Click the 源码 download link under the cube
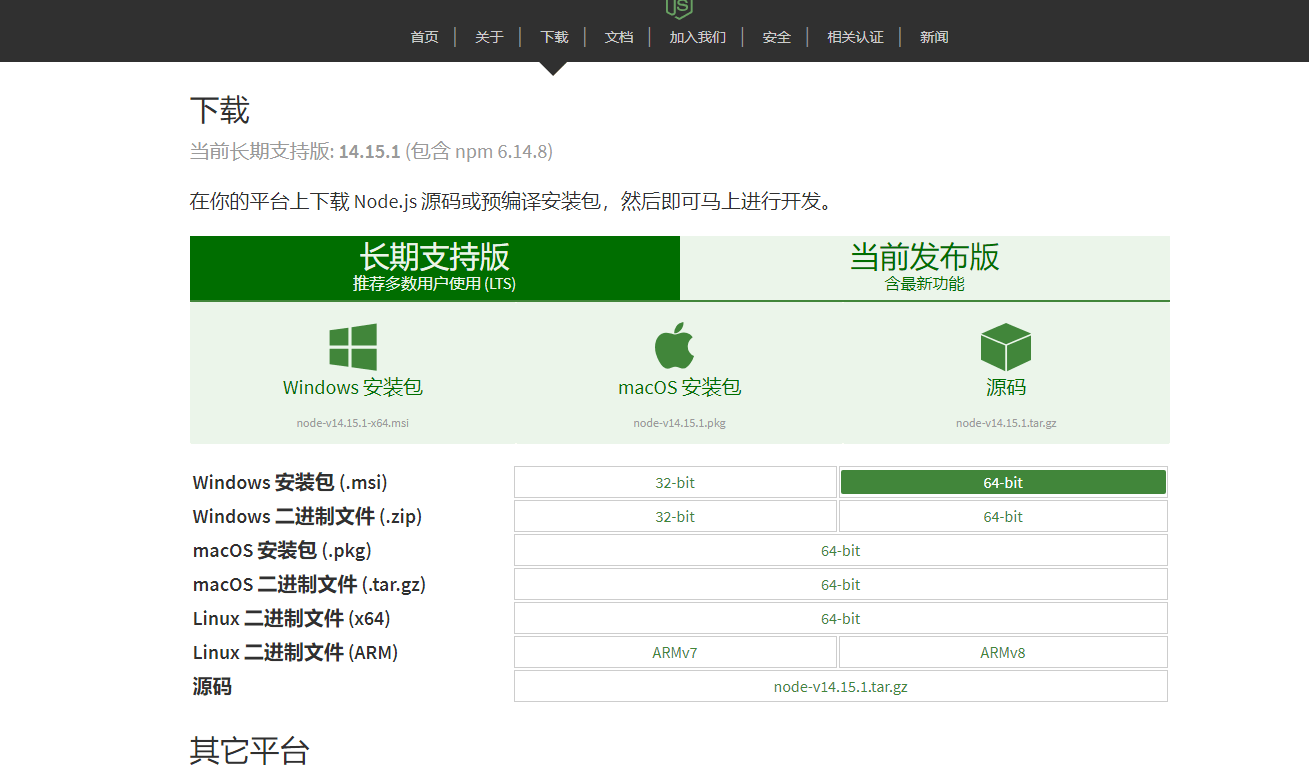Viewport: 1309px width, 772px height. pyautogui.click(x=1006, y=387)
